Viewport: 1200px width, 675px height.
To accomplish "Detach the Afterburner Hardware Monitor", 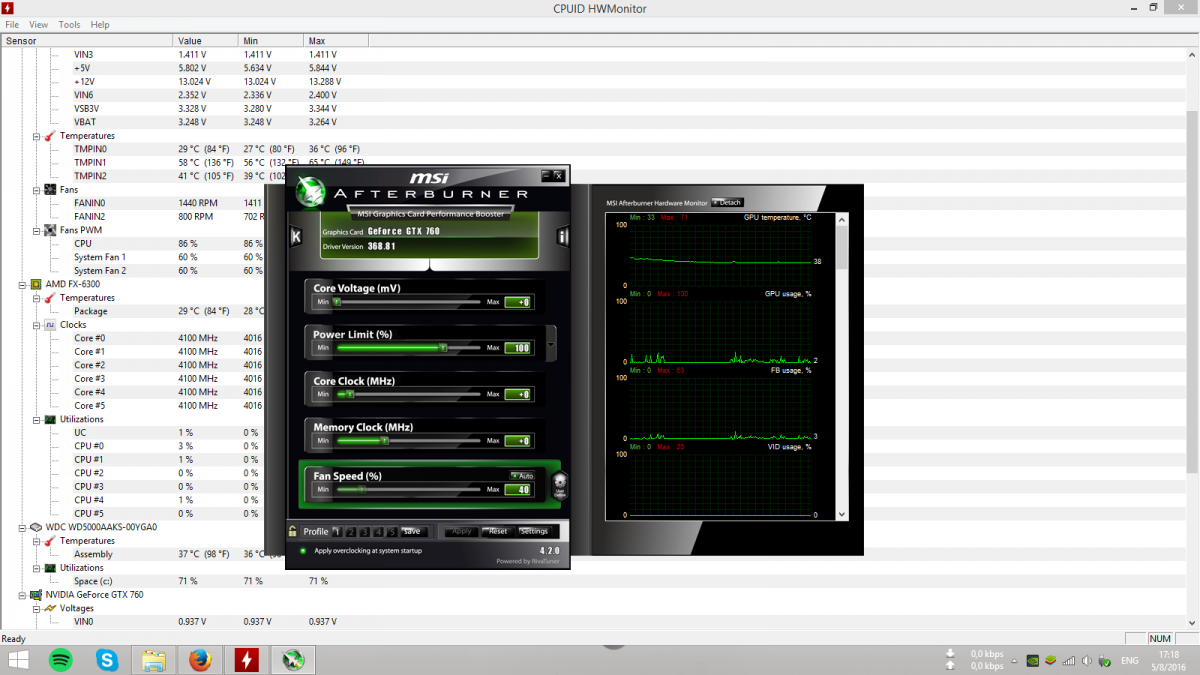I will click(727, 202).
